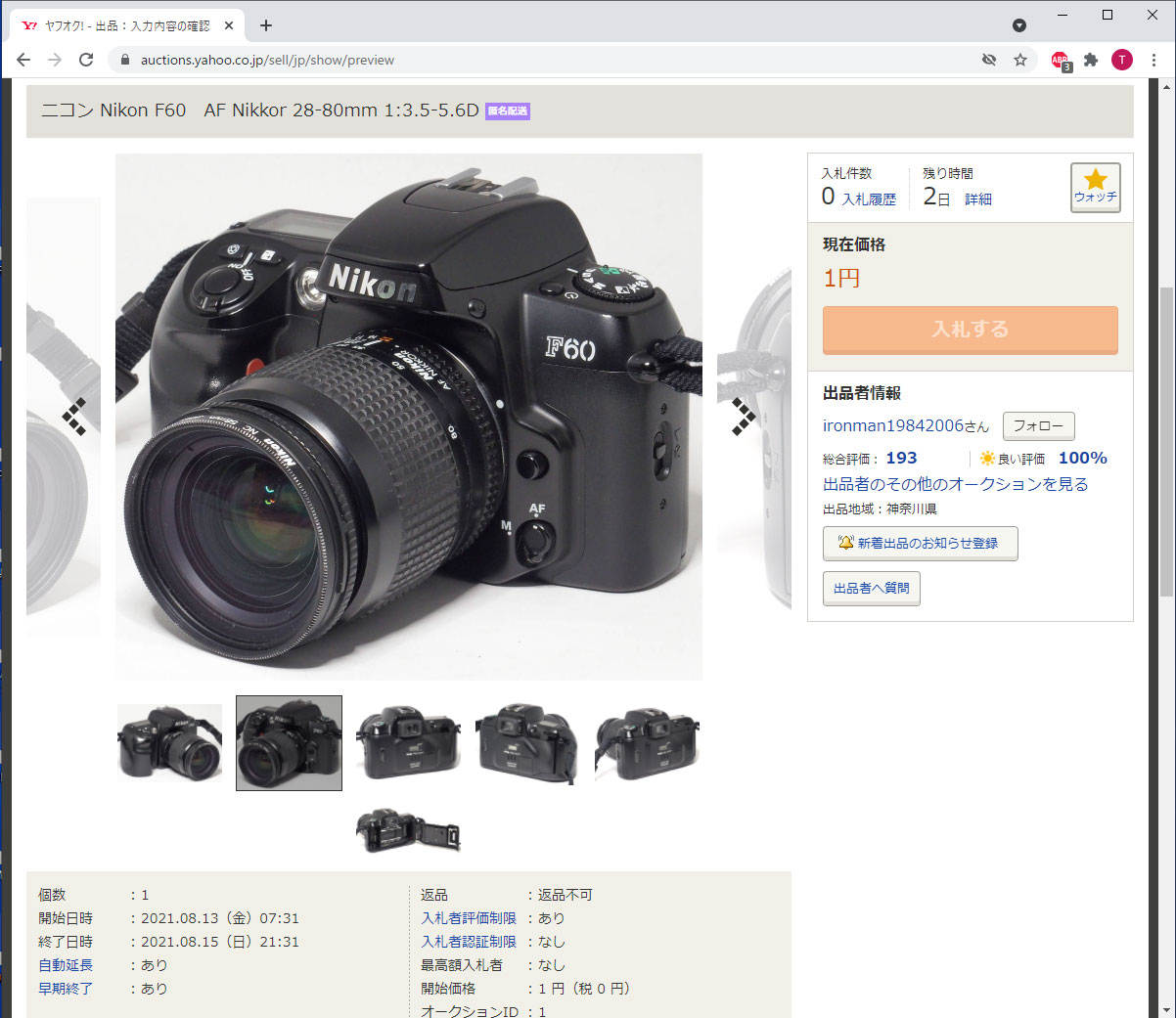1176x1018 pixels.
Task: Click the フォロー follow button
Action: pyautogui.click(x=1038, y=426)
